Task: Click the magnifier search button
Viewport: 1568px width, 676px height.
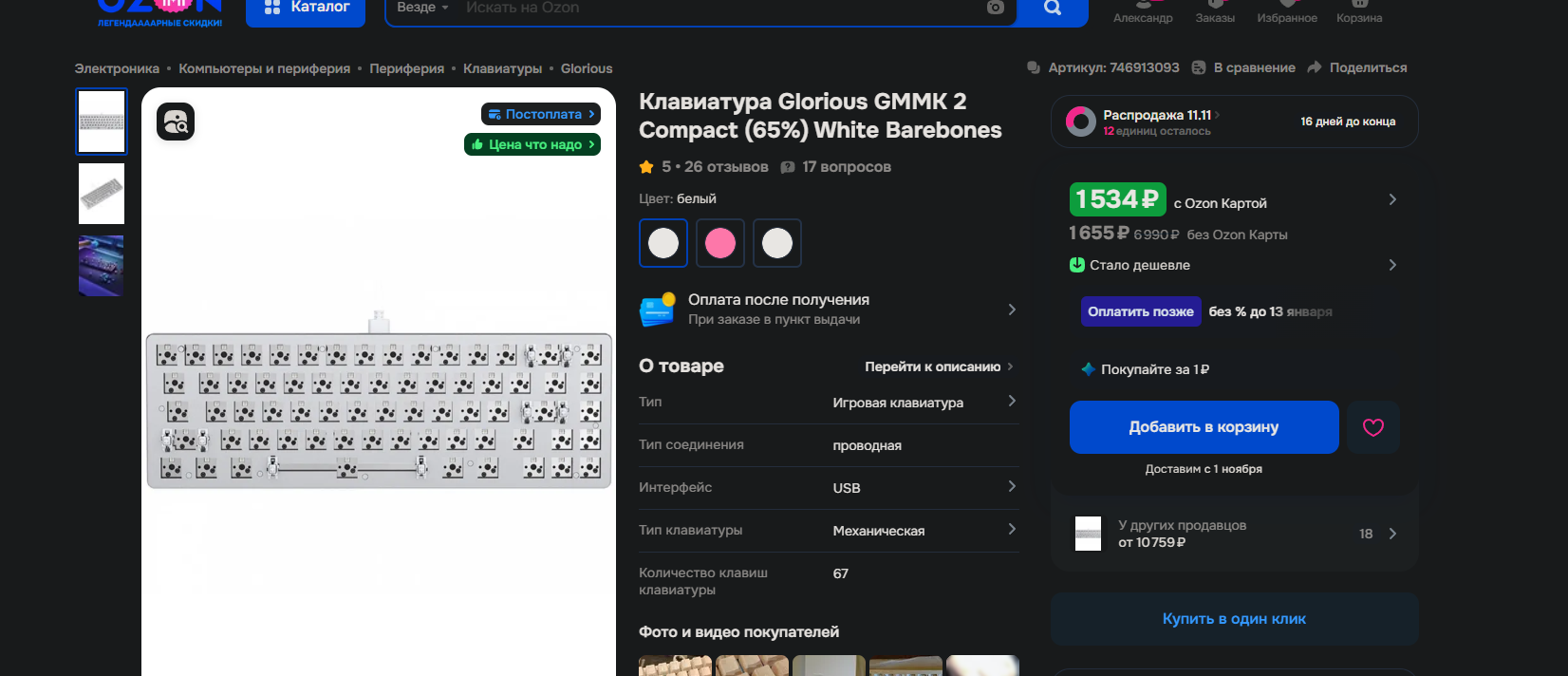Action: tap(1052, 8)
